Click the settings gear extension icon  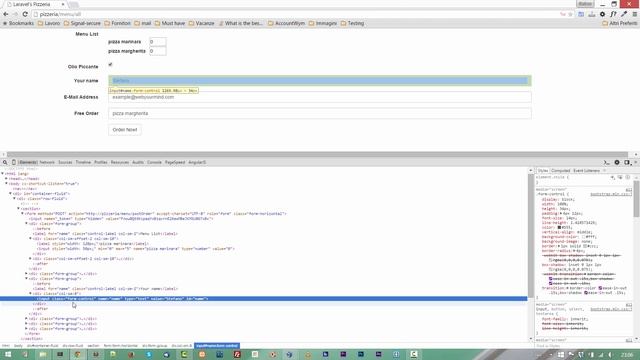click(602, 14)
